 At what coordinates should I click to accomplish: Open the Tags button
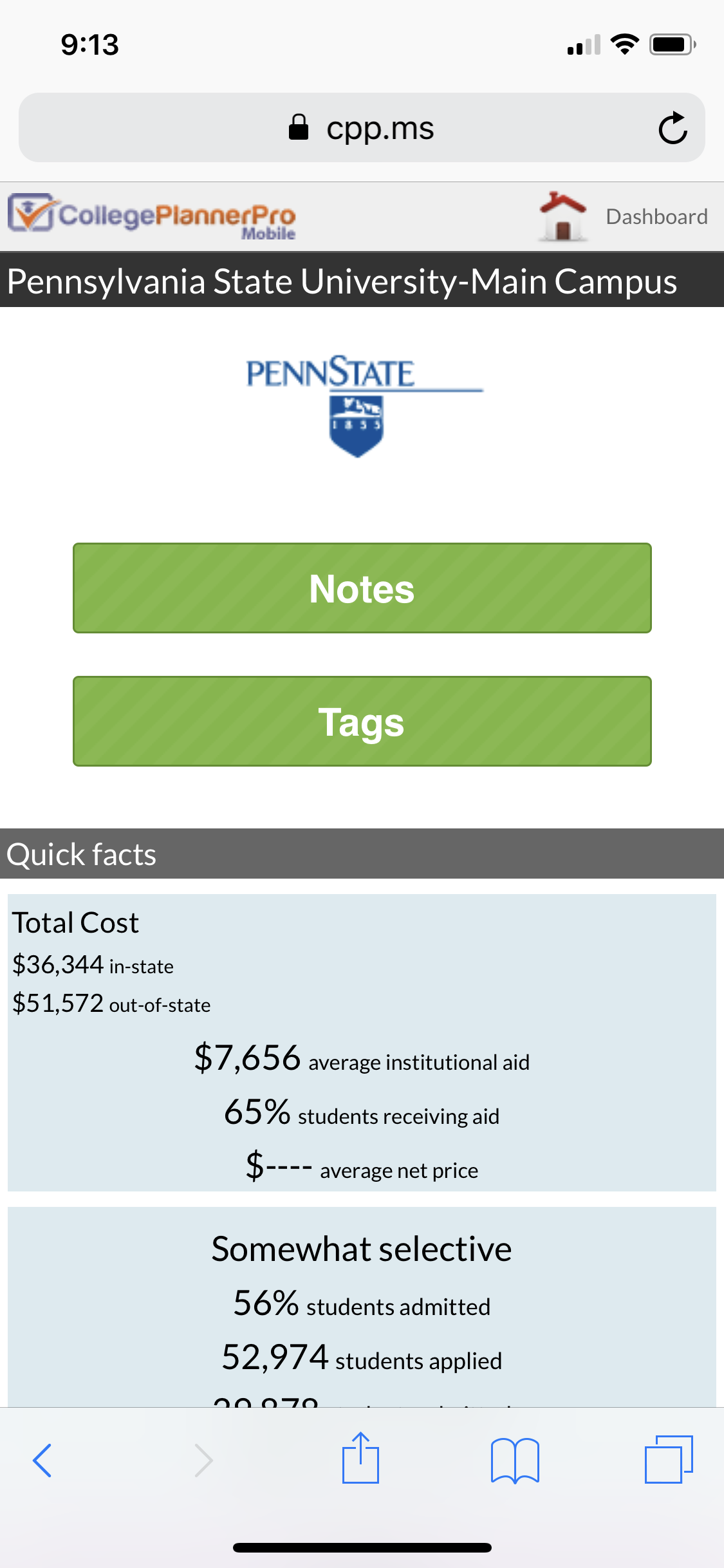coord(362,721)
